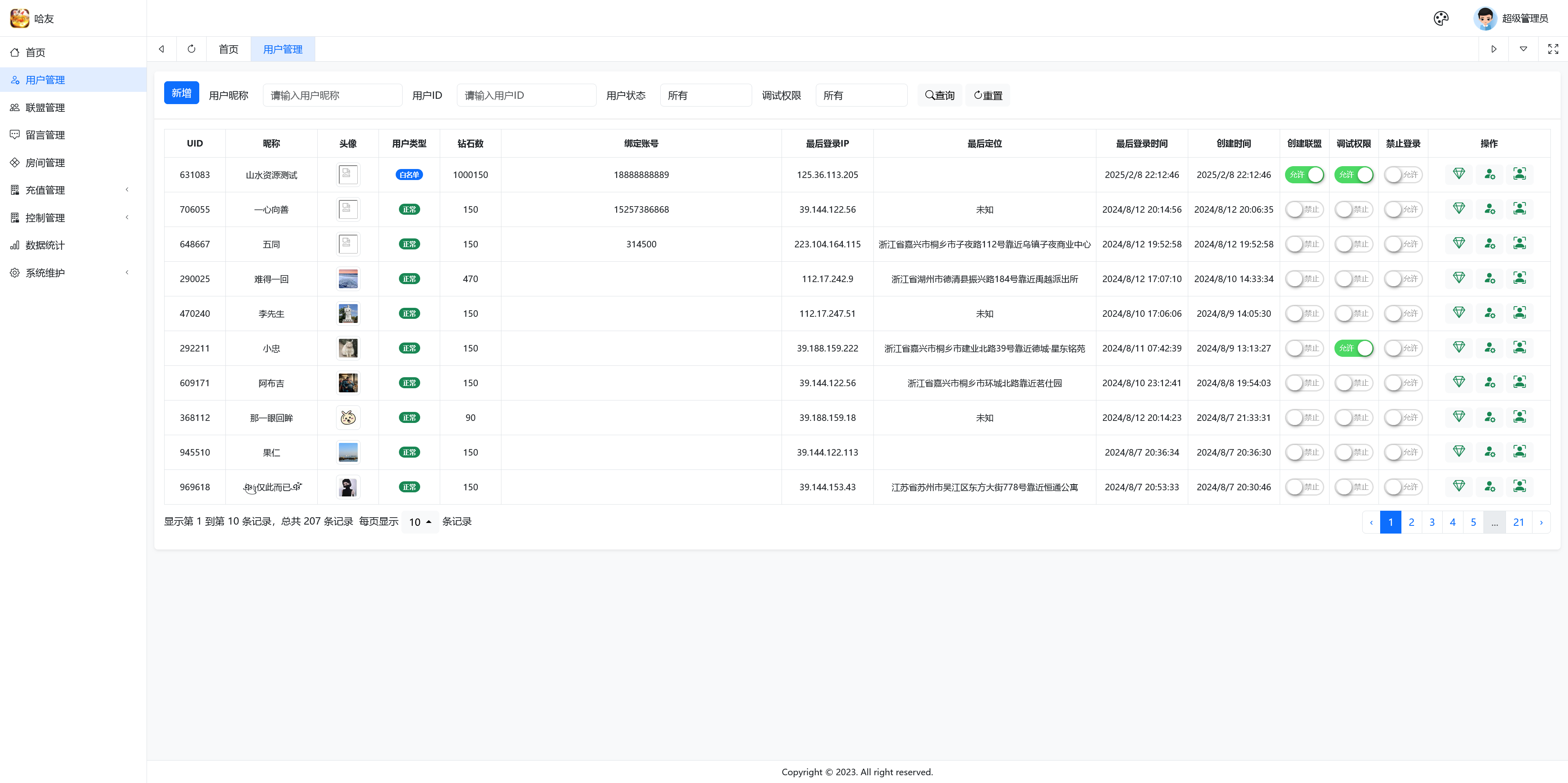
Task: Click the user-settings icon in 一心向善 row
Action: point(1489,209)
